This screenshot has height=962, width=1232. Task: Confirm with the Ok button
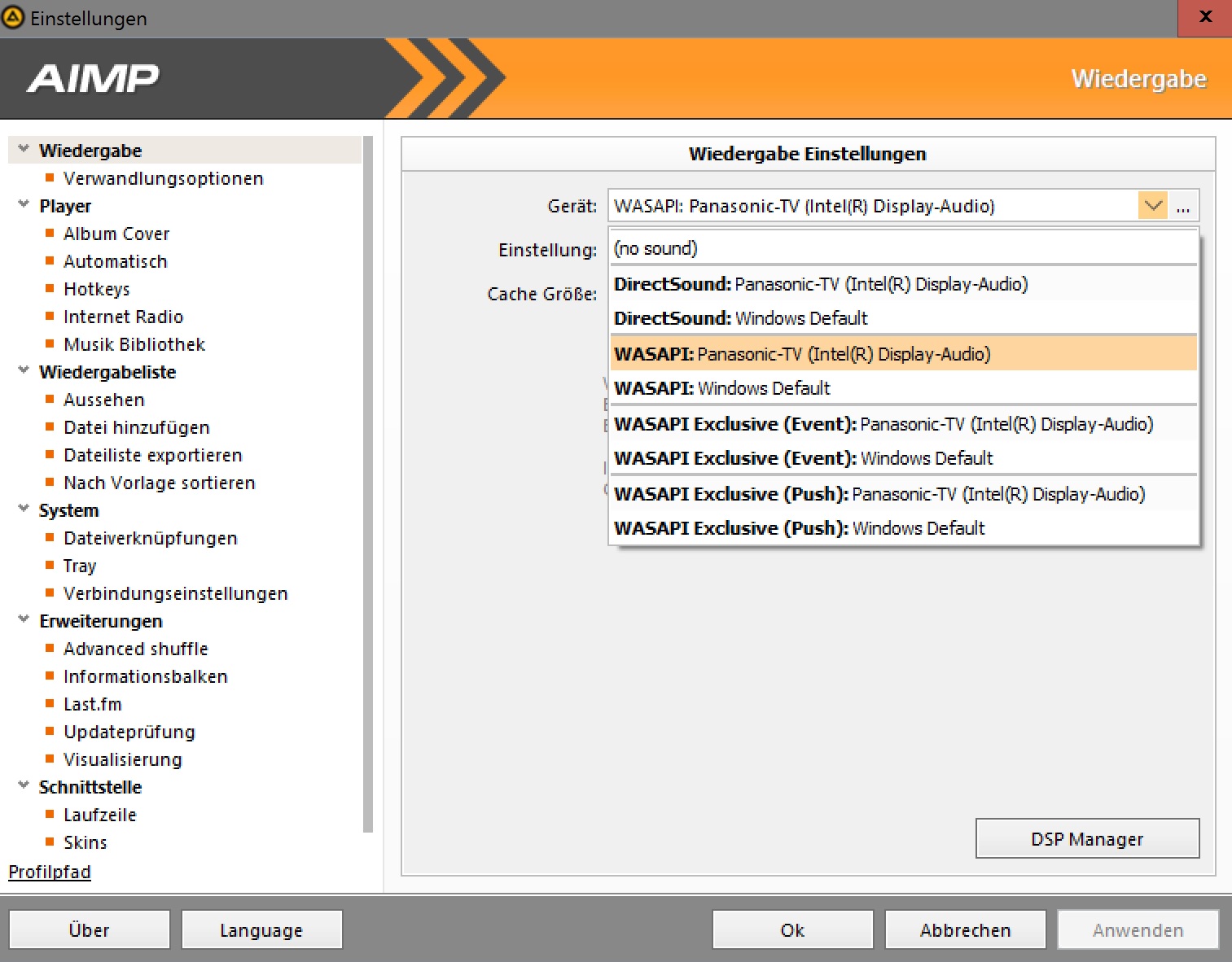[792, 929]
